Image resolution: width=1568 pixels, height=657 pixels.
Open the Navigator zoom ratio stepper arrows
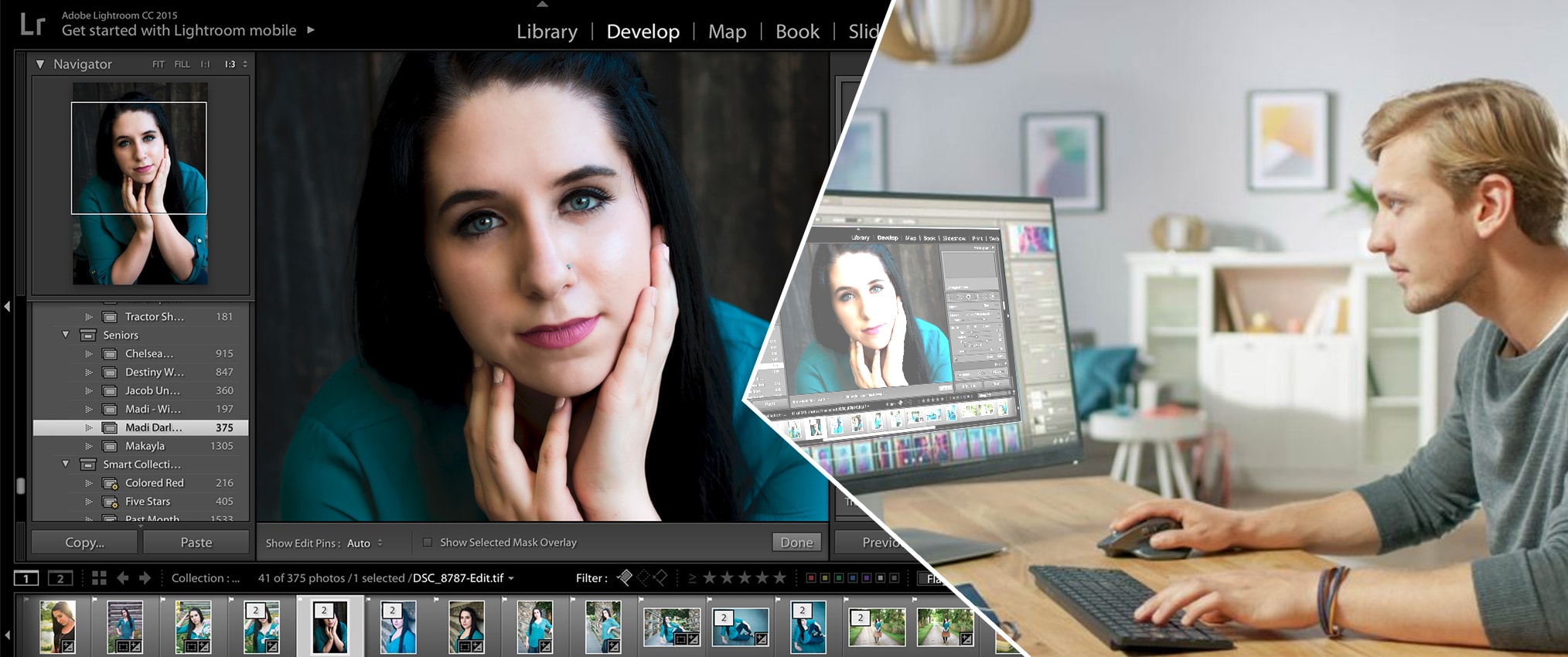point(245,64)
